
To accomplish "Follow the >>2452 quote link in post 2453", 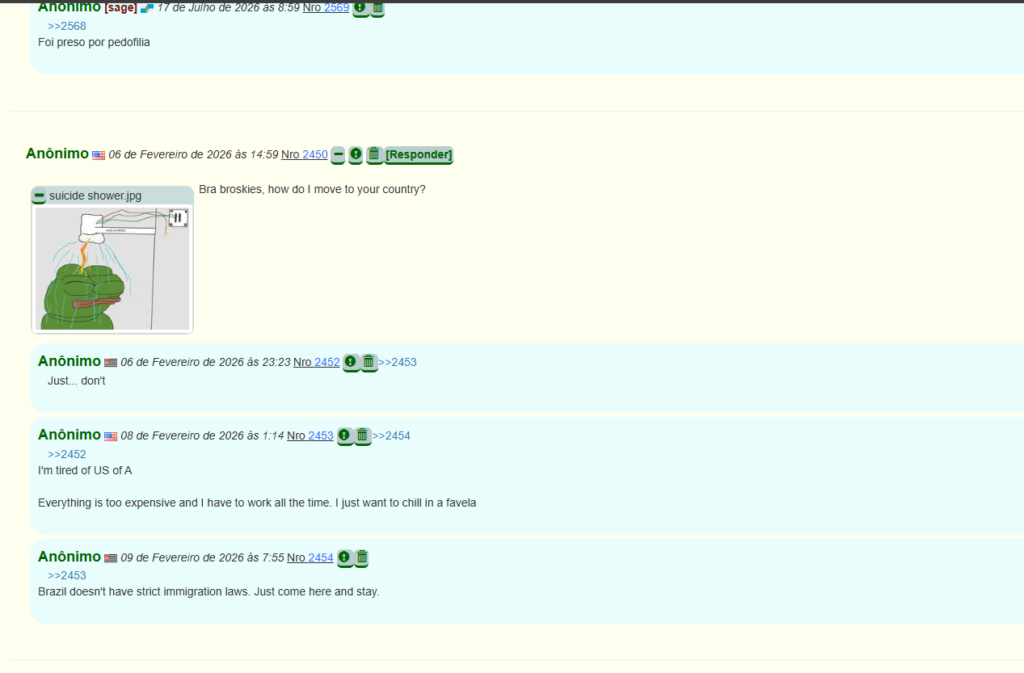I will 67,454.
